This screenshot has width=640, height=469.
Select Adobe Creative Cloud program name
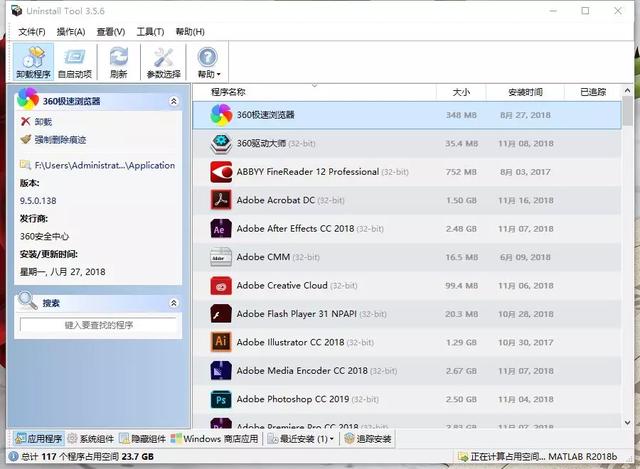tap(282, 286)
